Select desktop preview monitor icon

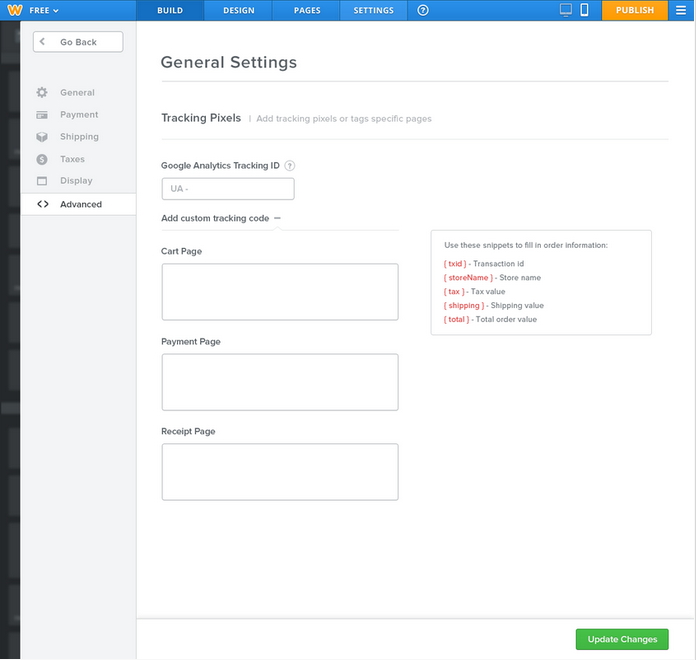tap(566, 10)
